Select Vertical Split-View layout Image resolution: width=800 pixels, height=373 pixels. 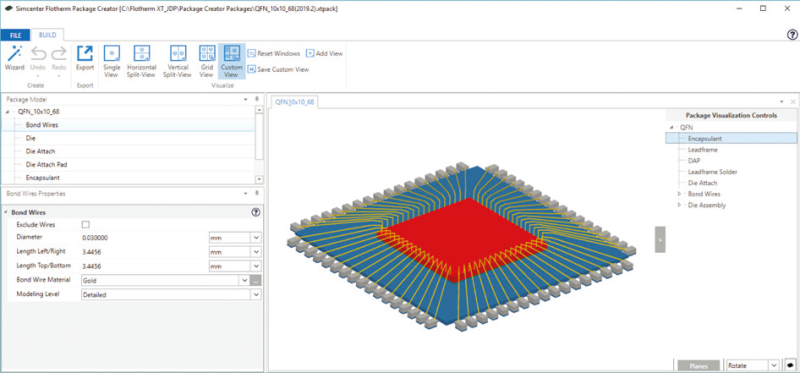177,61
